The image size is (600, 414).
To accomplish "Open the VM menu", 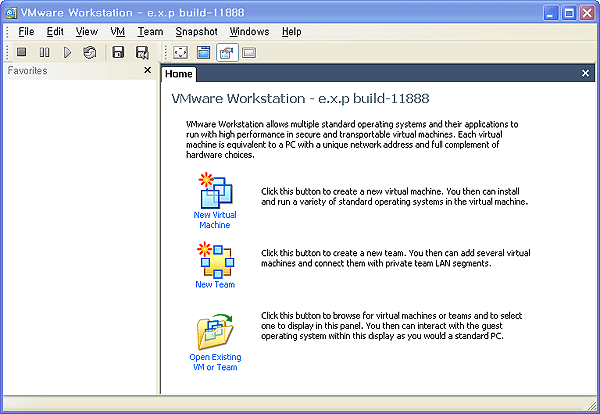I will point(117,31).
